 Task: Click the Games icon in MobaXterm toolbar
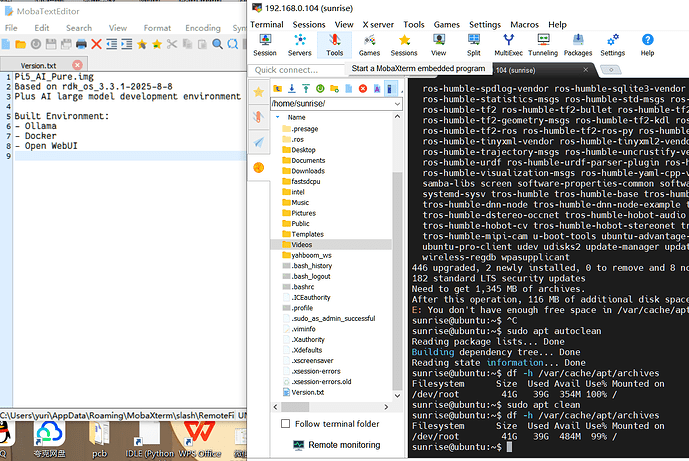coord(369,45)
